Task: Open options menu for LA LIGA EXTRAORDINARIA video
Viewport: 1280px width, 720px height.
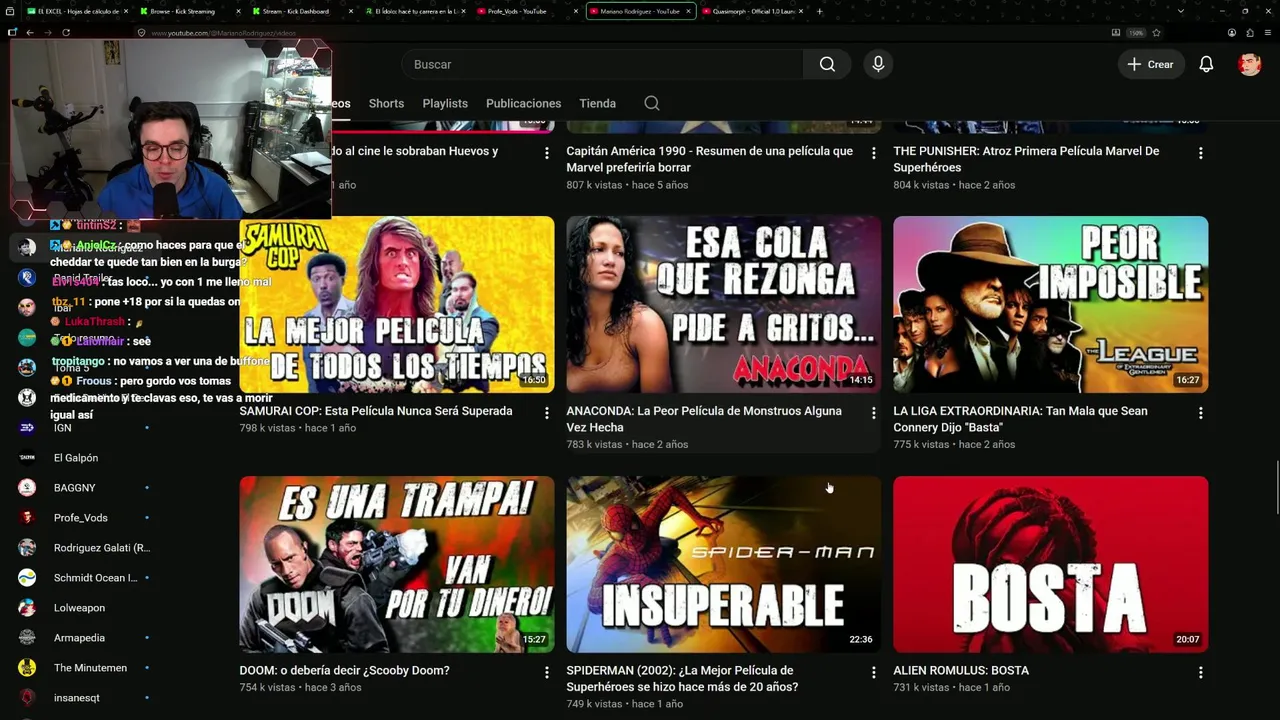Action: pos(1201,413)
